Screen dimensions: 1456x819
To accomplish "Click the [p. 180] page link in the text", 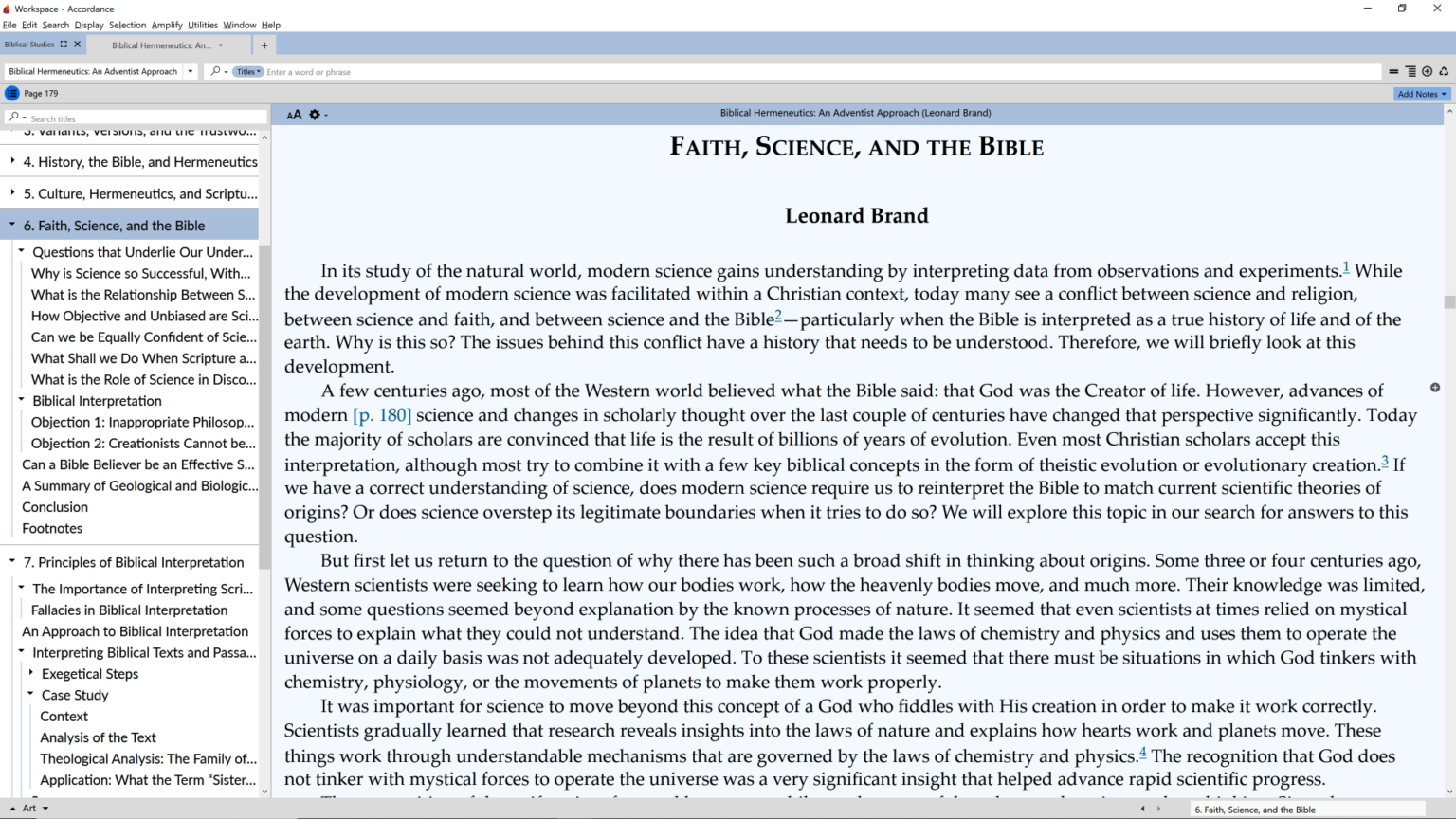I will click(x=382, y=414).
